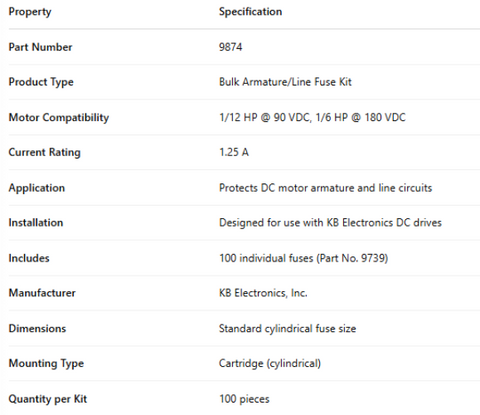The height and width of the screenshot is (415, 480).
Task: Click KB Electronics, Inc. text
Action: (x=263, y=293)
